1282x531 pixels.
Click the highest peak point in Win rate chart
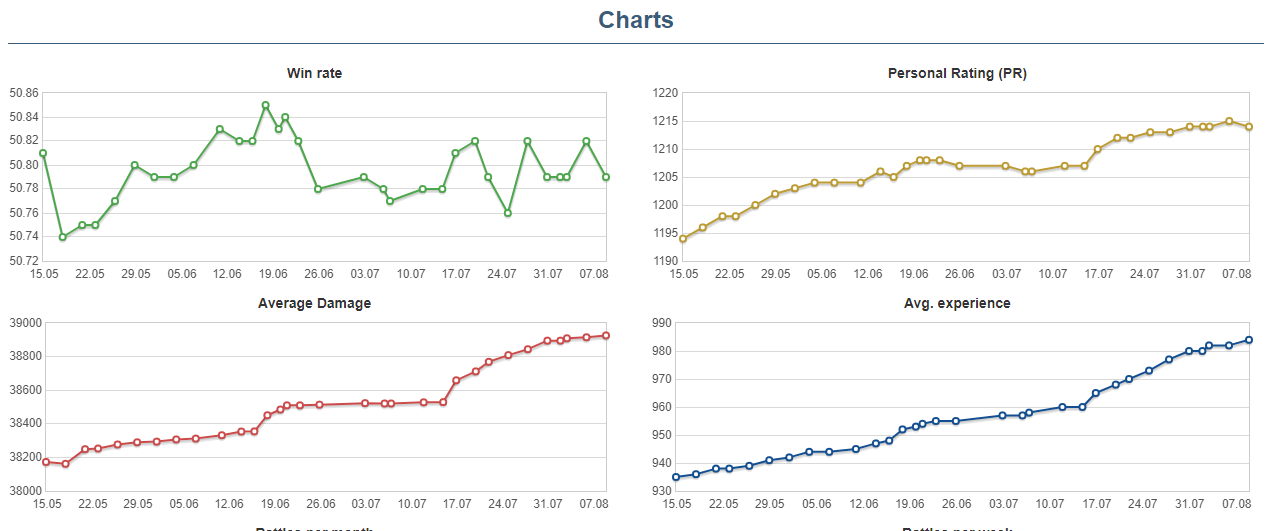point(265,105)
